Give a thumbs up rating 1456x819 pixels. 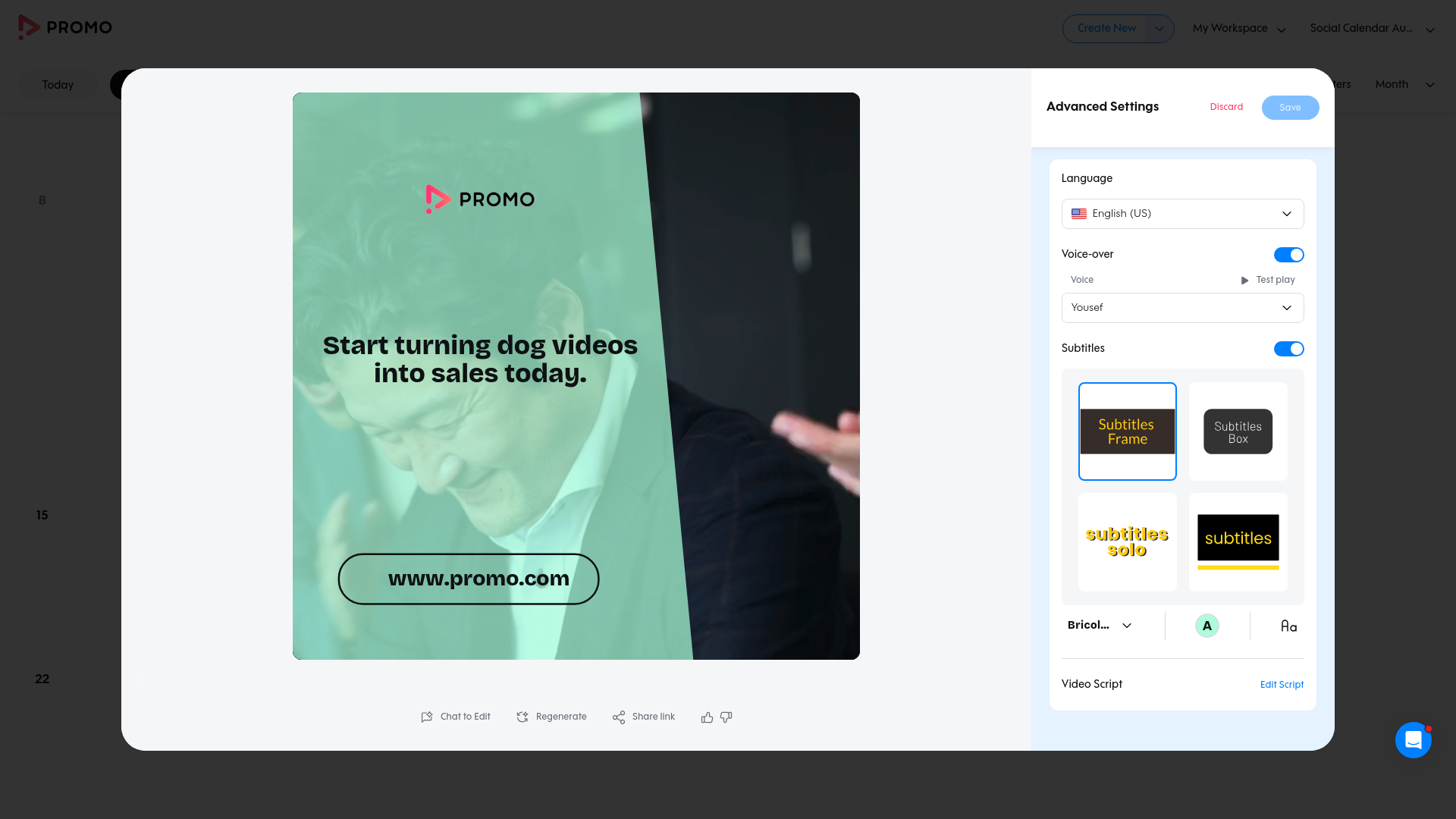(707, 717)
